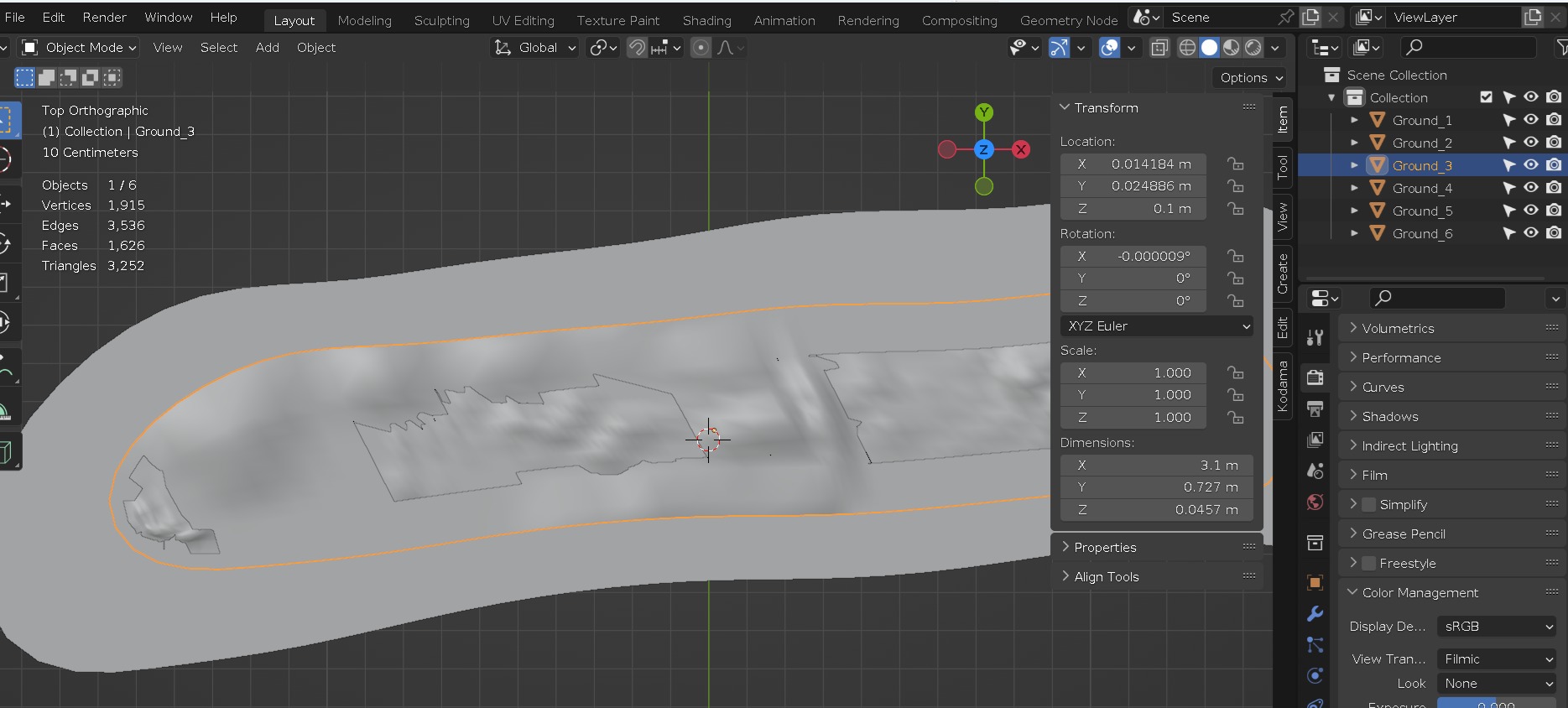Screen dimensions: 1568x708
Task: Open the Object properties tab icon
Action: (1315, 582)
